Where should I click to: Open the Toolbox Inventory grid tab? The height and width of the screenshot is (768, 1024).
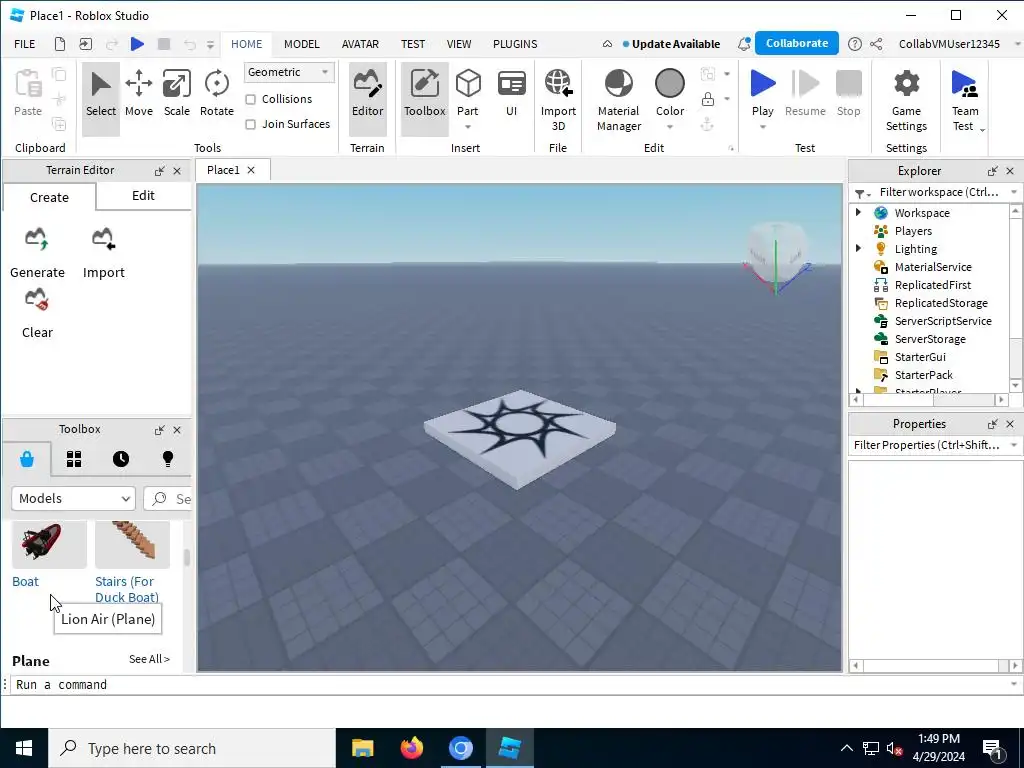click(x=74, y=459)
